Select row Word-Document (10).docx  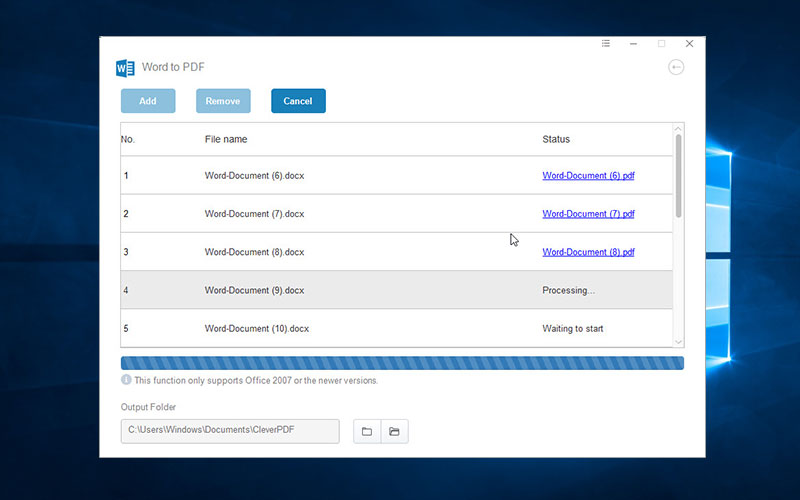click(396, 328)
